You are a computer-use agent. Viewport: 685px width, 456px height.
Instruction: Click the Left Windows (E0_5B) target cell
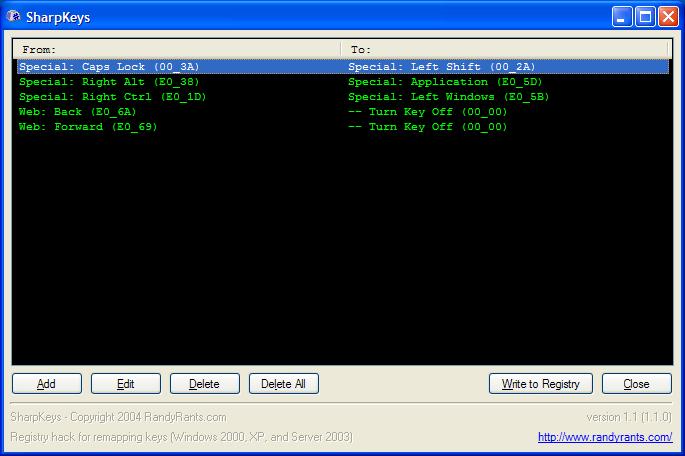(x=448, y=97)
